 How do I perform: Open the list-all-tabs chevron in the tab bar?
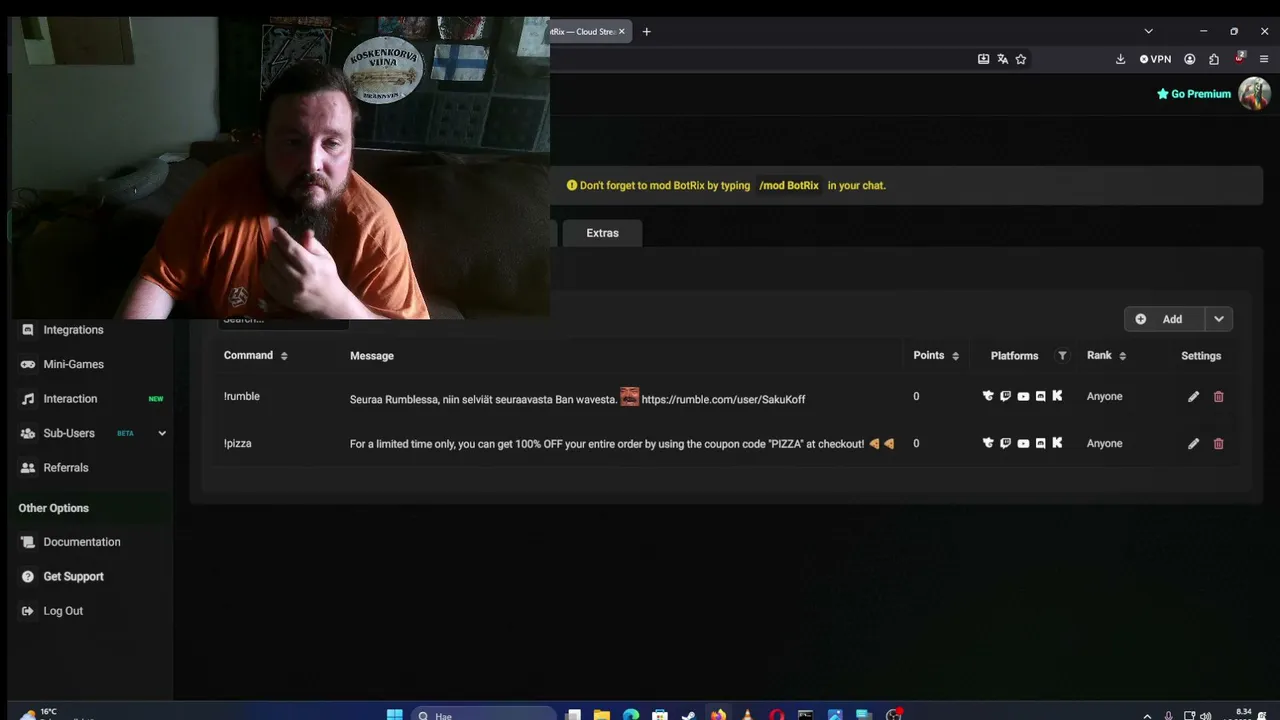pyautogui.click(x=1148, y=32)
